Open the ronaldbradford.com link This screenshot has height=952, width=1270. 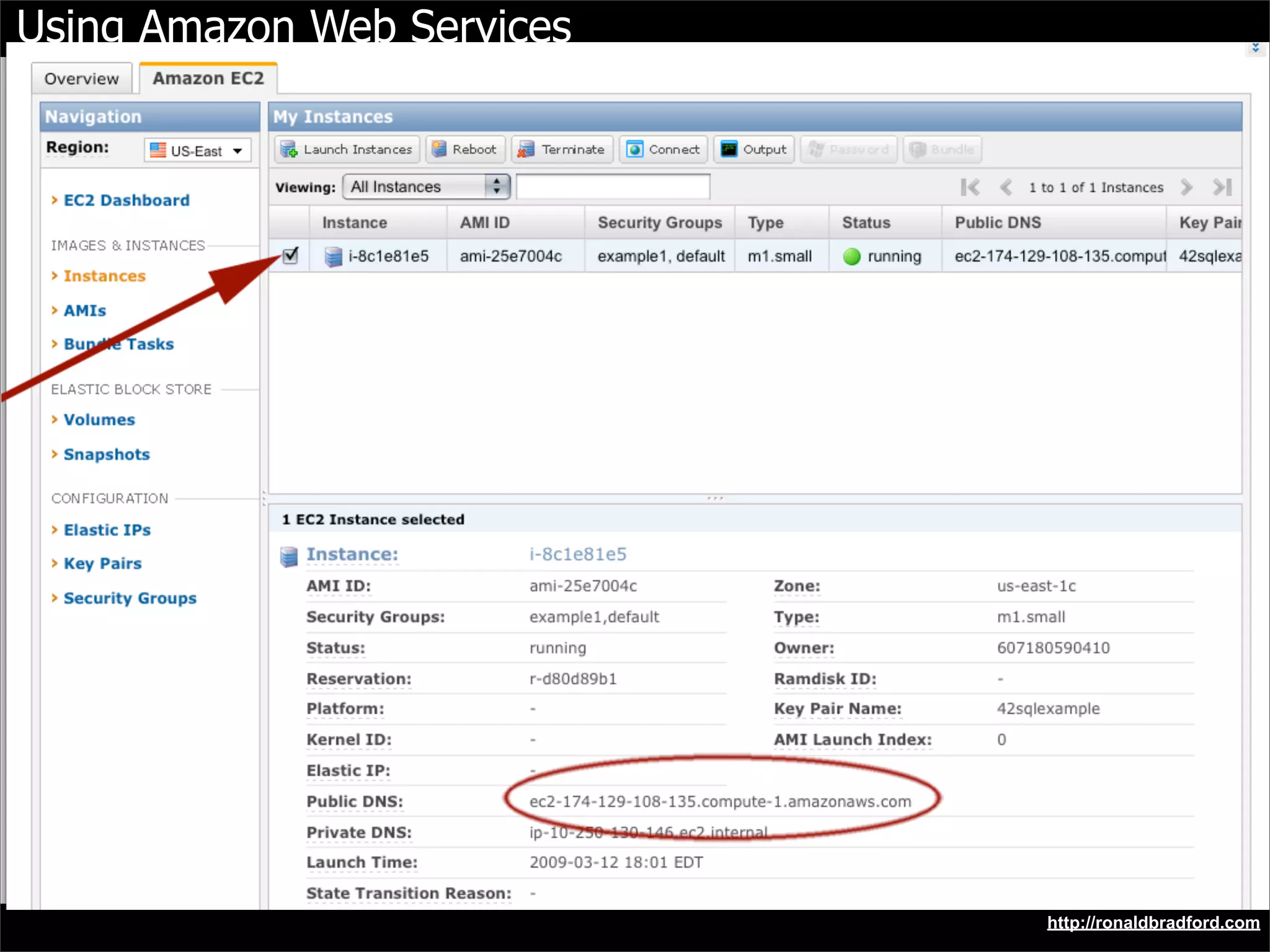1153,923
